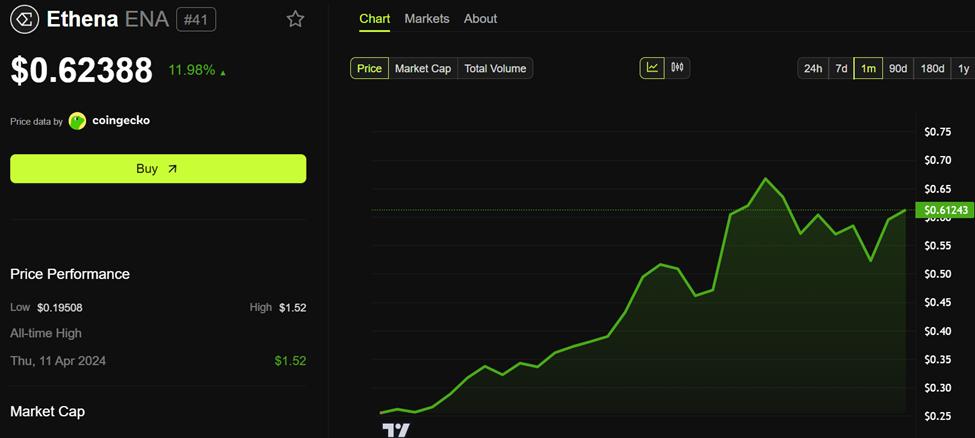This screenshot has width=975, height=438.
Task: Click the CoinGecko gecko logo
Action: click(77, 121)
